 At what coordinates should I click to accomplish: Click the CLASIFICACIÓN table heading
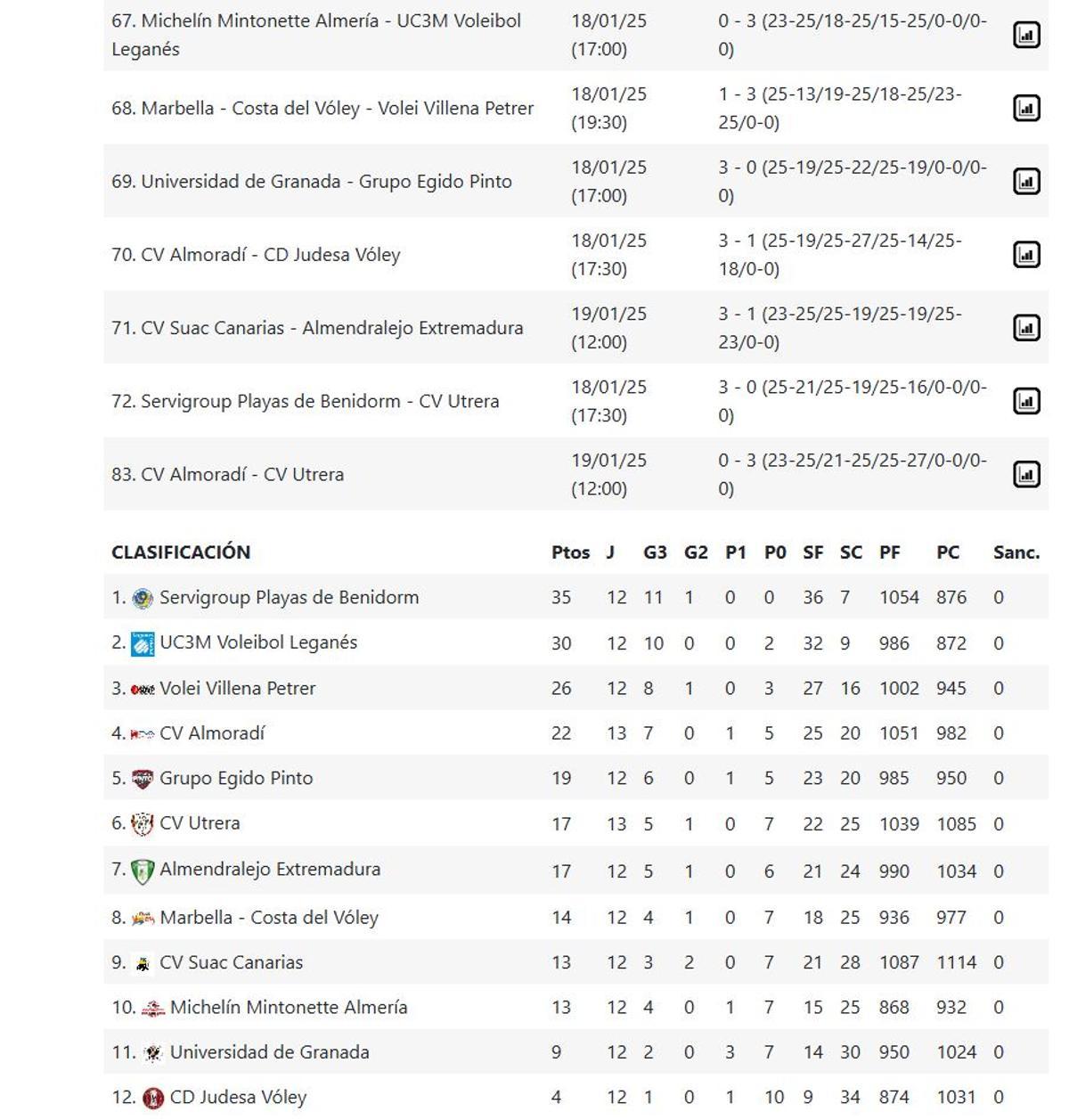(182, 552)
